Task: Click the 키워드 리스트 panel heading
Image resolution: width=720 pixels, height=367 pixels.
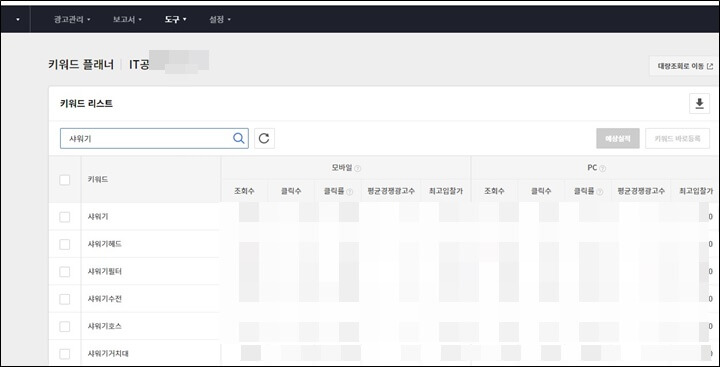Action: point(86,104)
